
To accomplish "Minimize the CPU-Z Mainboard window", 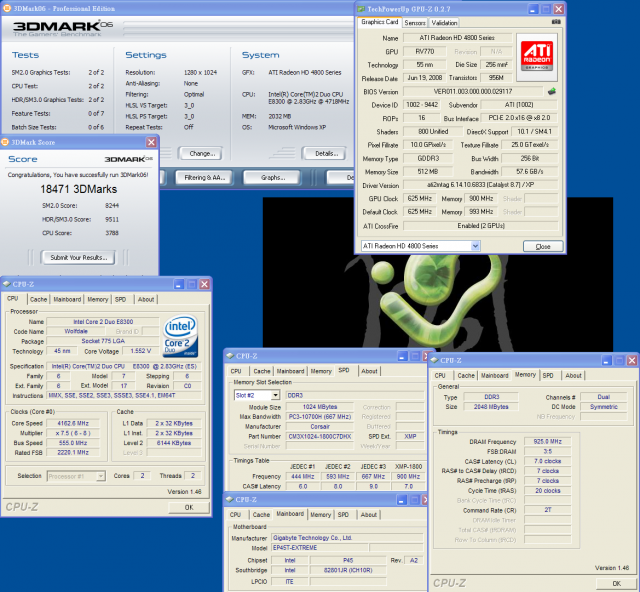I will pyautogui.click(x=402, y=500).
